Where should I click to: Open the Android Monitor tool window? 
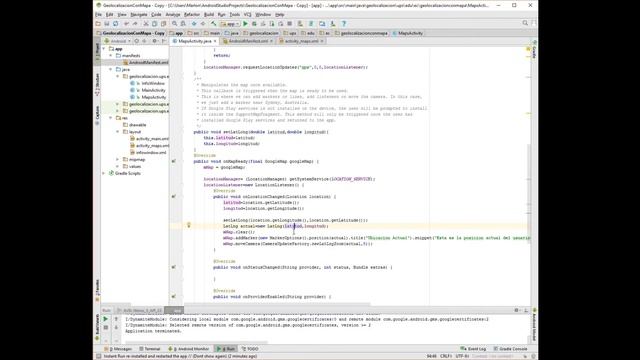(x=189, y=349)
